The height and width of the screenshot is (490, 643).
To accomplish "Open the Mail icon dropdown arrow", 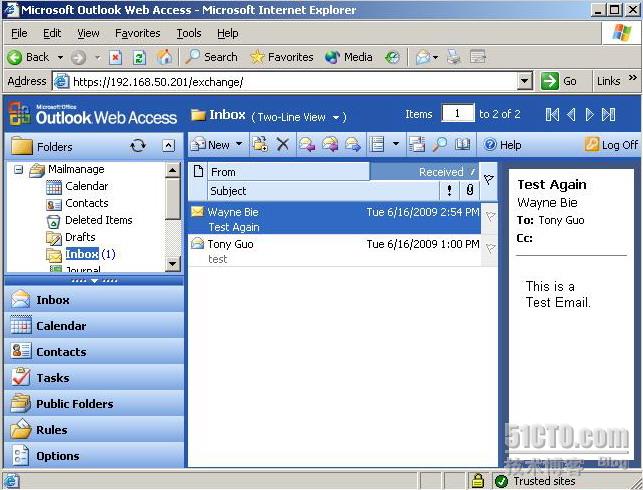I will click(x=435, y=57).
